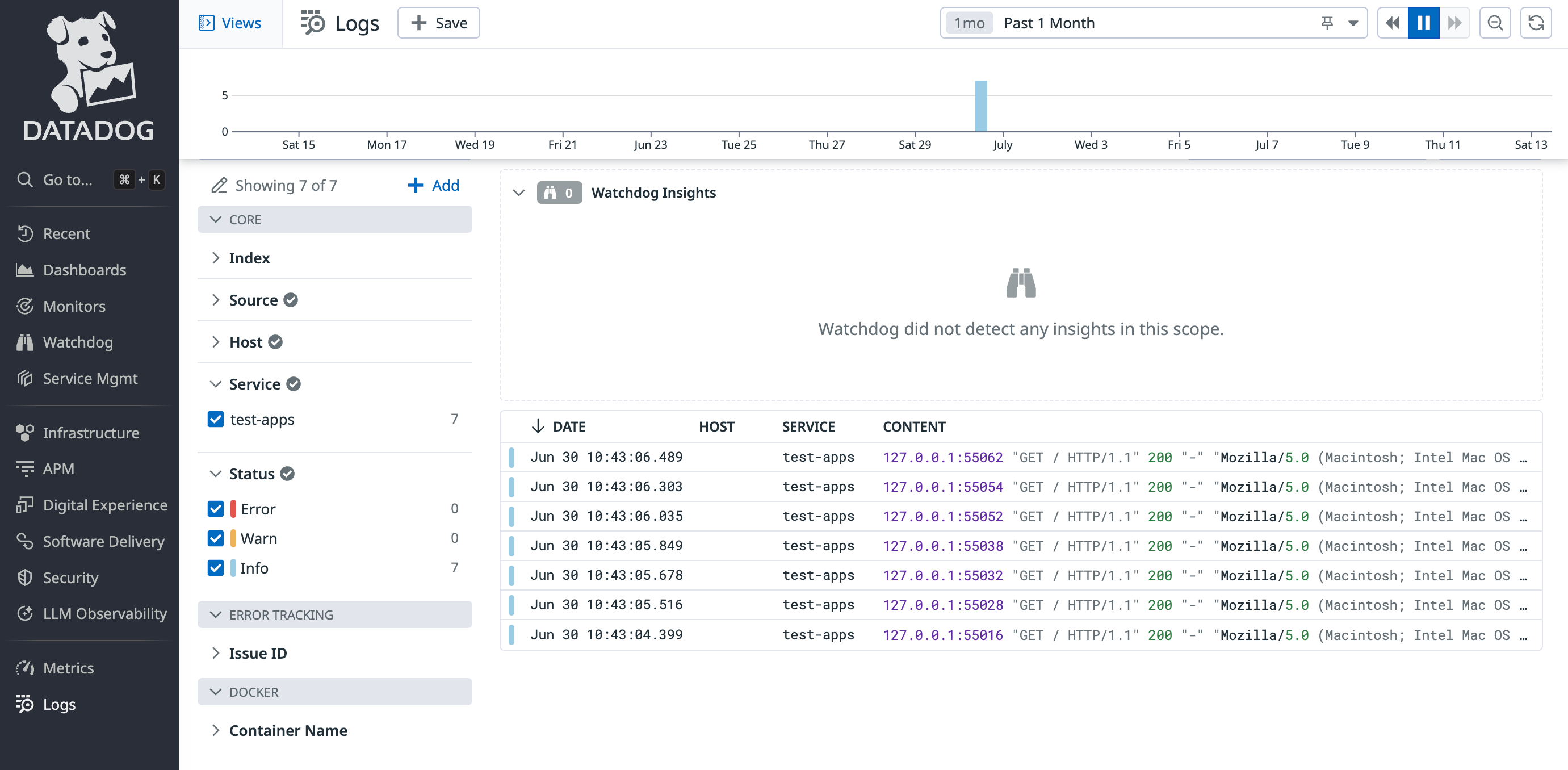The width and height of the screenshot is (1568, 770).
Task: Click Add to add a facet
Action: pyautogui.click(x=433, y=185)
